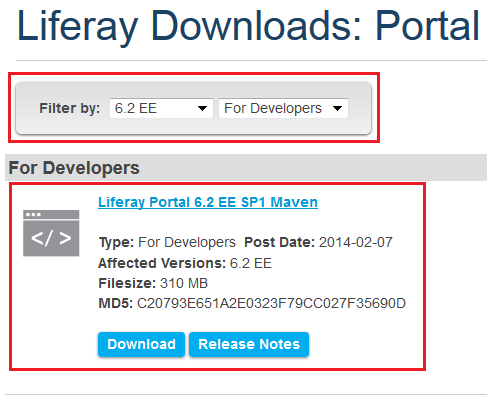Open the For Developers type filter dropdown
The width and height of the screenshot is (487, 403).
[283, 108]
